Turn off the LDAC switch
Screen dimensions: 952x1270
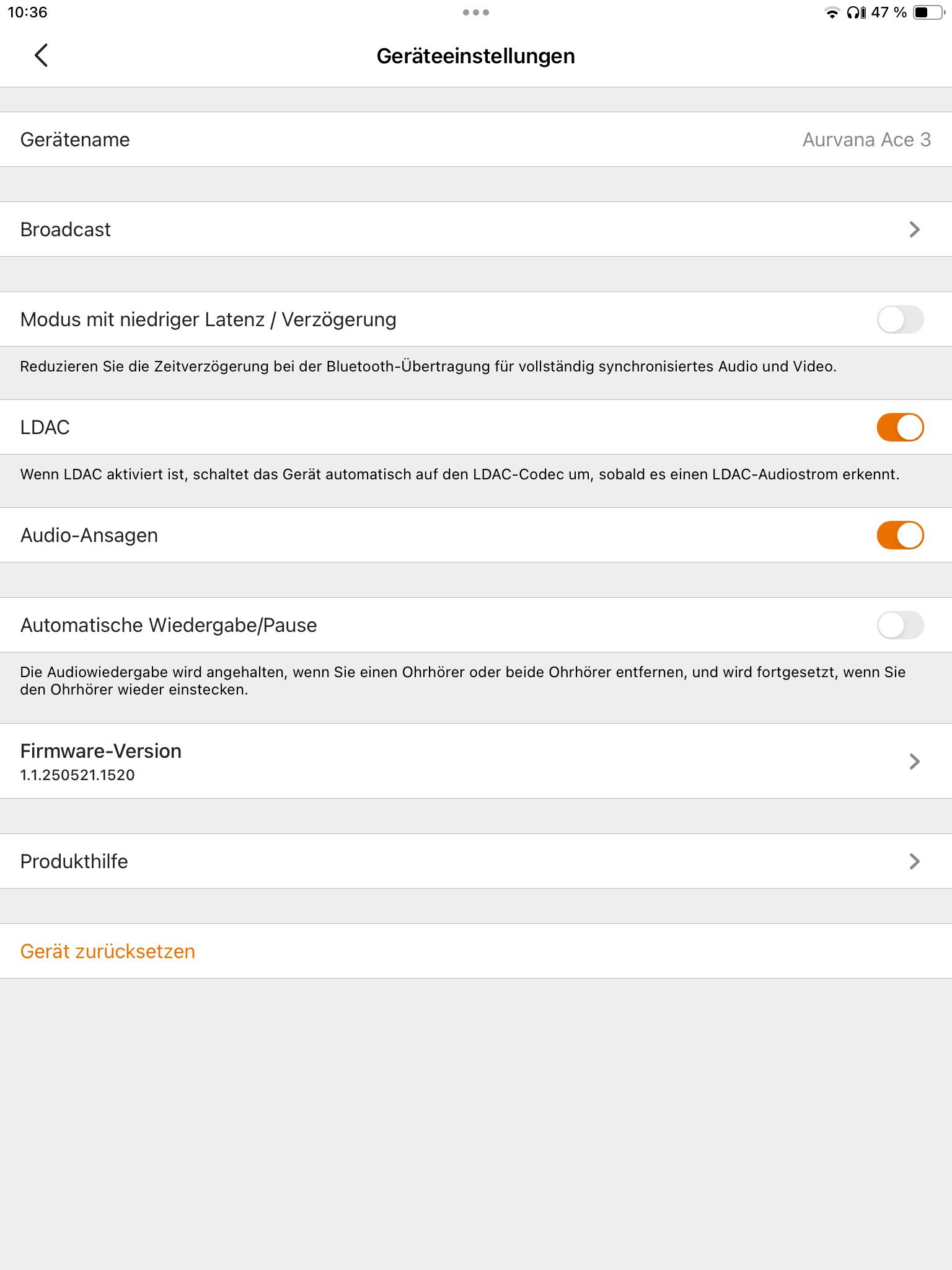pyautogui.click(x=900, y=427)
